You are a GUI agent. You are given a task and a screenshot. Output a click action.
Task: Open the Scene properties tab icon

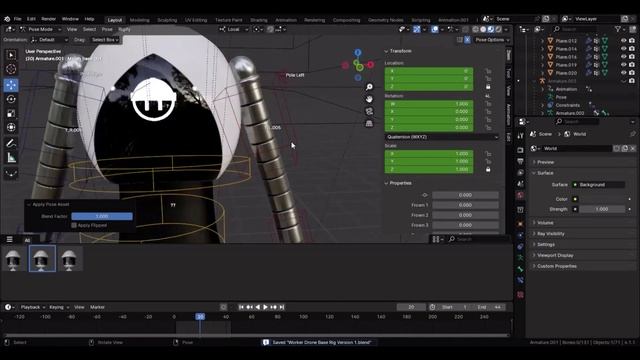coord(520,184)
